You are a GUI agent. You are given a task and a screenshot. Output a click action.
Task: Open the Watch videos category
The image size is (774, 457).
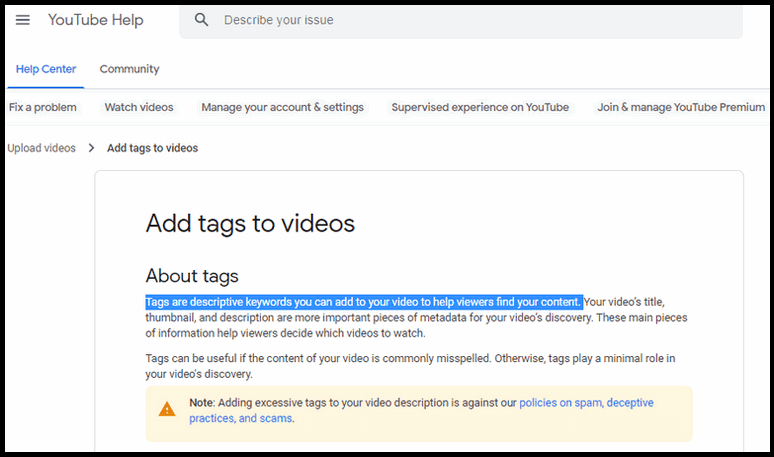coord(139,107)
